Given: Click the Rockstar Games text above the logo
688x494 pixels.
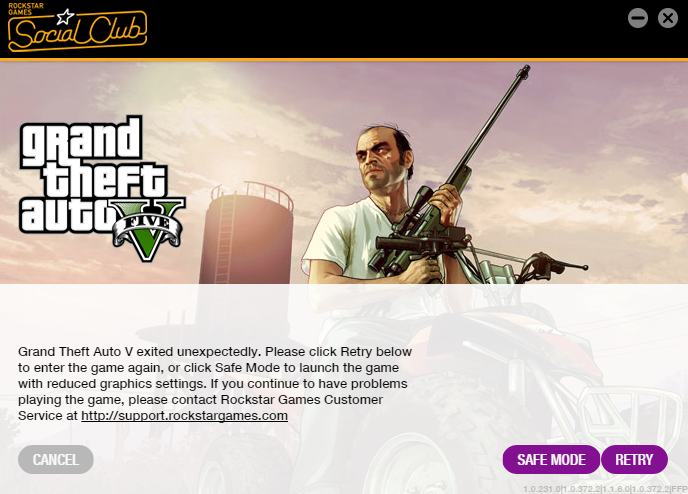Looking at the screenshot, I should click(x=25, y=9).
